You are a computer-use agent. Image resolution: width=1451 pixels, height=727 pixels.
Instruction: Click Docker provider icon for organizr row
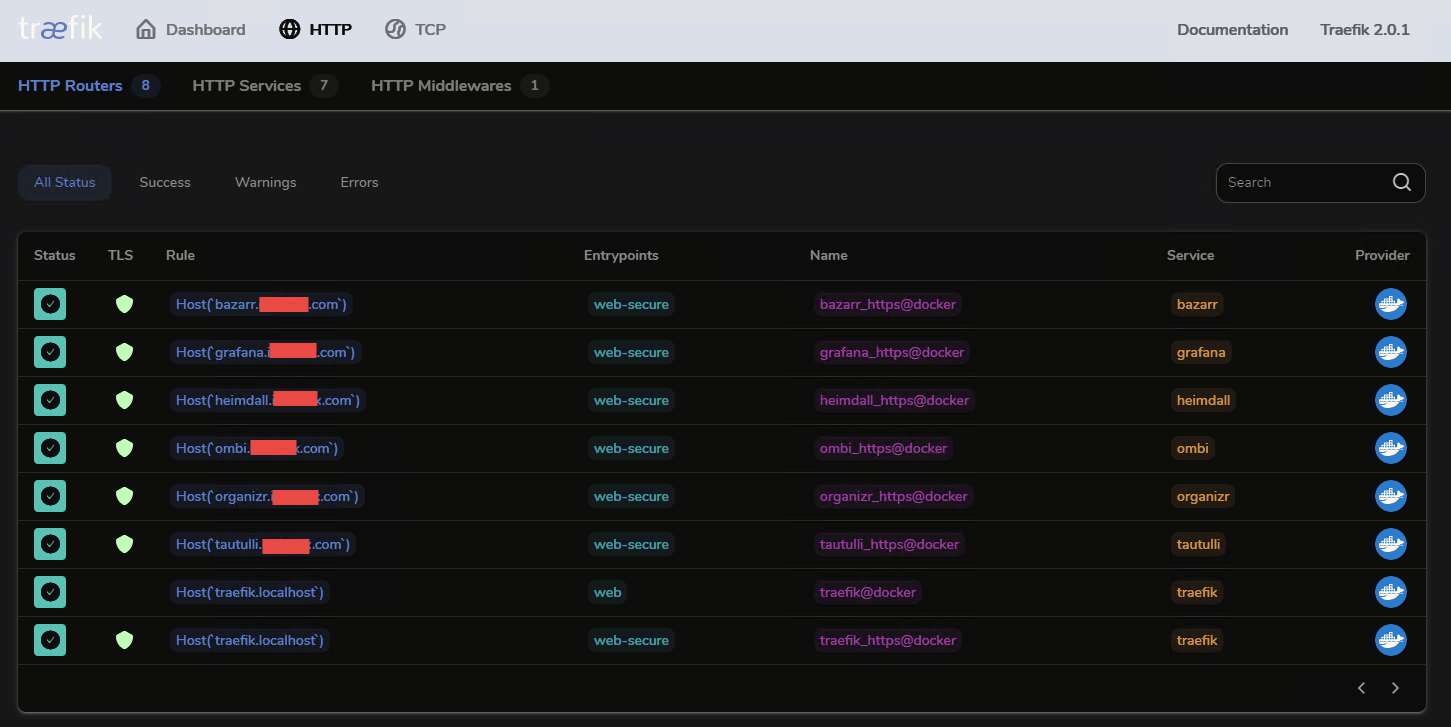(1391, 496)
